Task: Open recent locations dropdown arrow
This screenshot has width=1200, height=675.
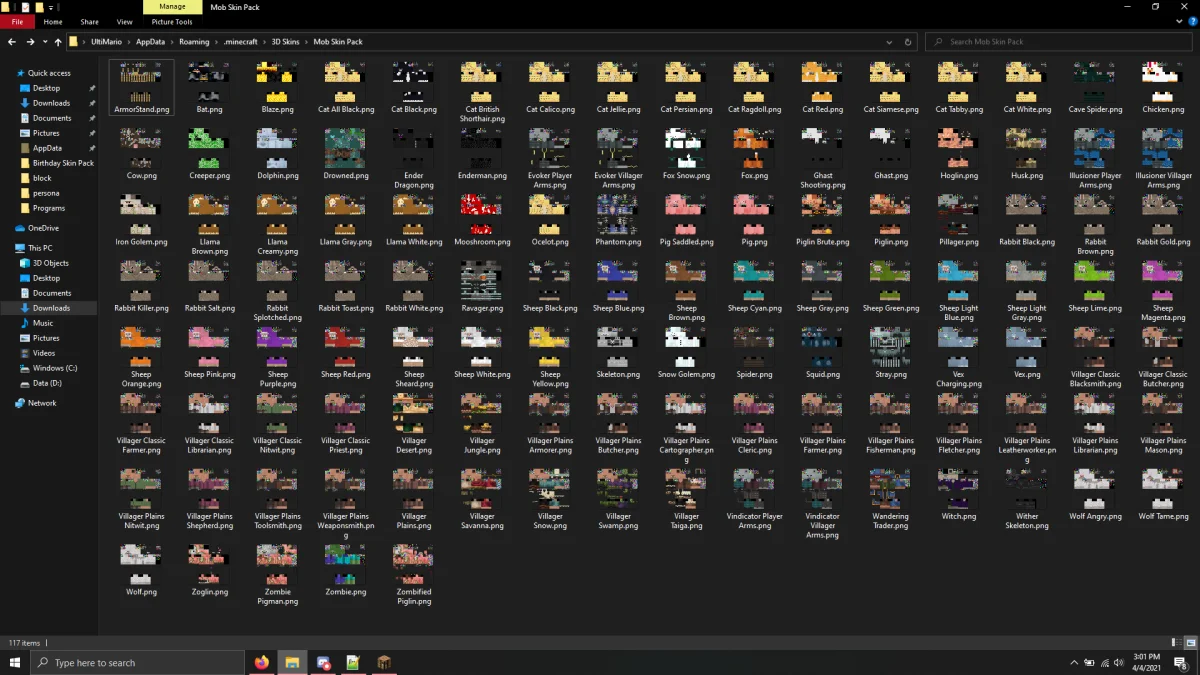Action: point(45,42)
